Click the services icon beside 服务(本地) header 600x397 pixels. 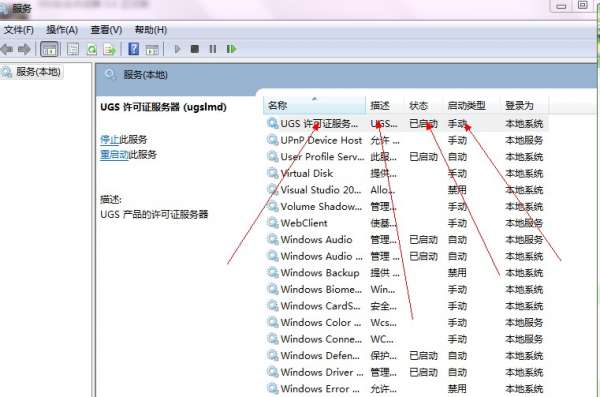pos(110,74)
